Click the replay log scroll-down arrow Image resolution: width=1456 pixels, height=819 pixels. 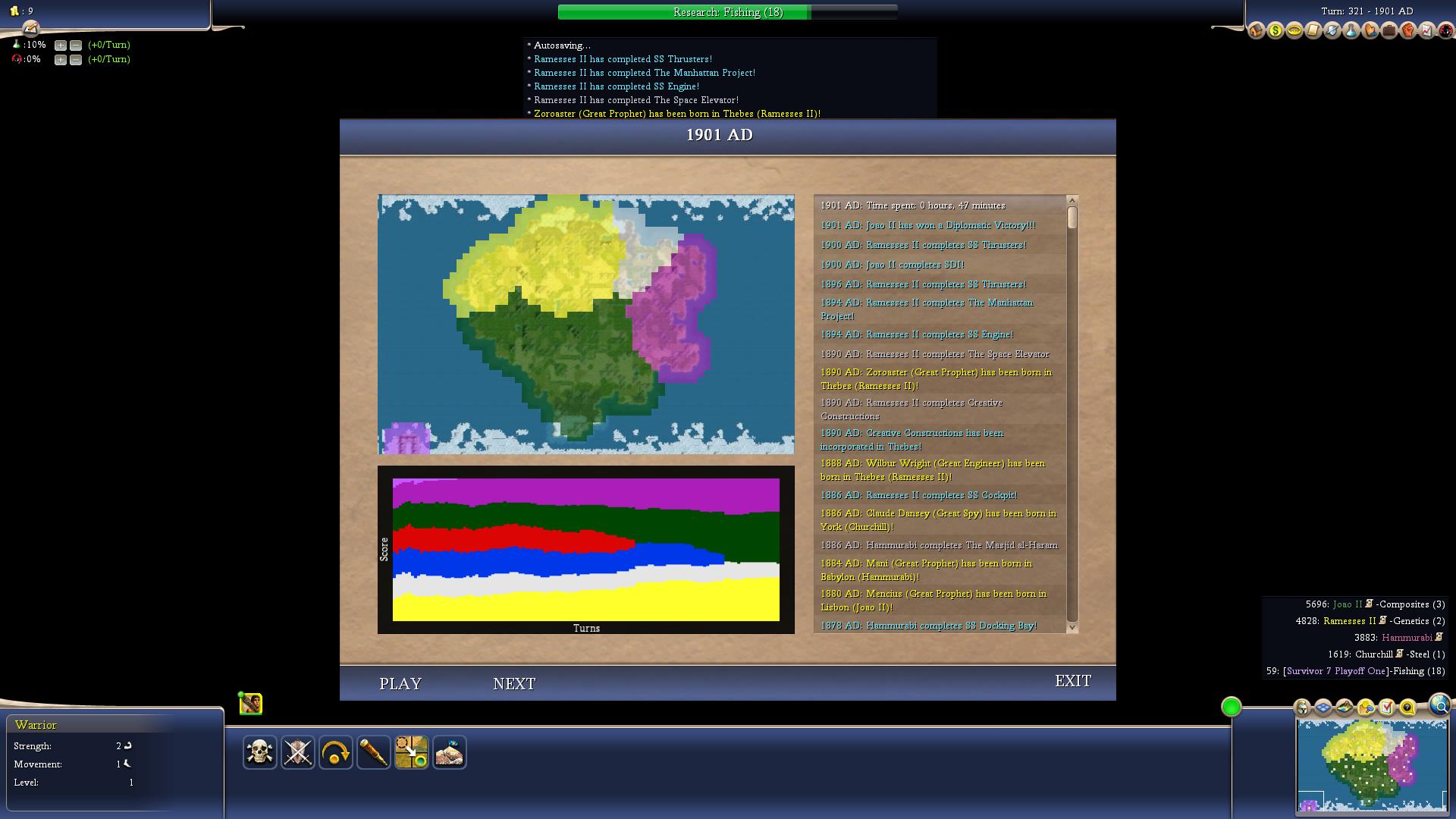(1072, 628)
